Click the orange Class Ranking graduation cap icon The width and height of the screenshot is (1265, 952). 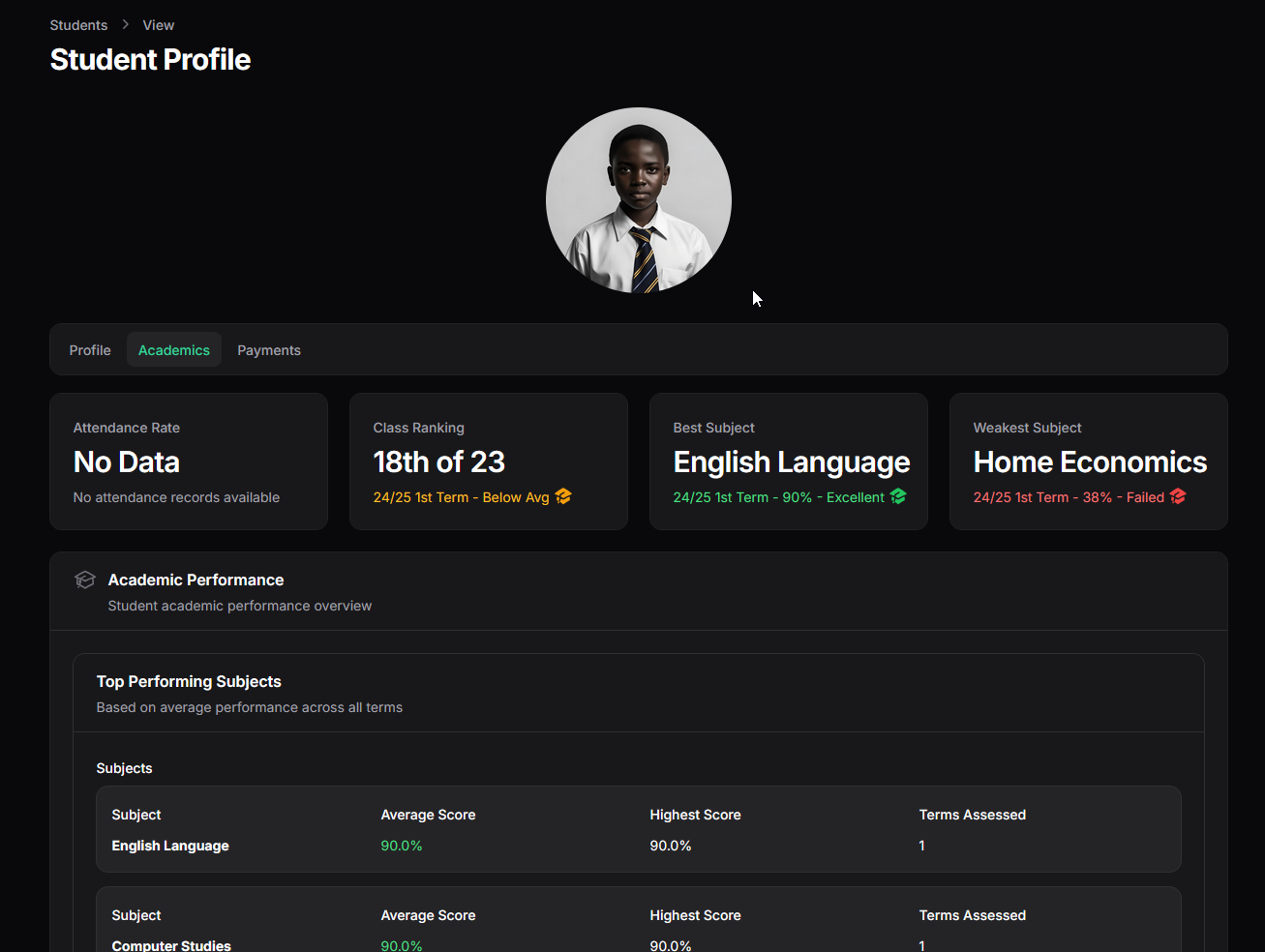[x=563, y=496]
